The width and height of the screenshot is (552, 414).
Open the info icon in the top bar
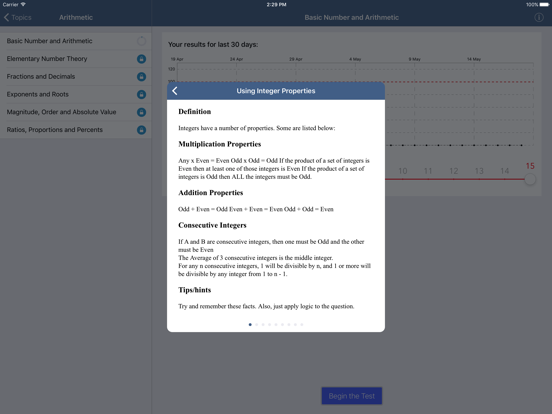coord(539,17)
